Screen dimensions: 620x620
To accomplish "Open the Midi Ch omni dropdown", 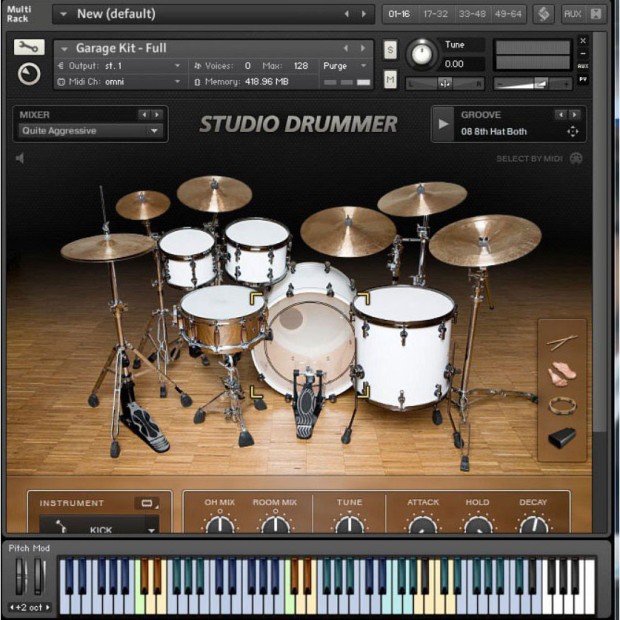I will click(178, 81).
